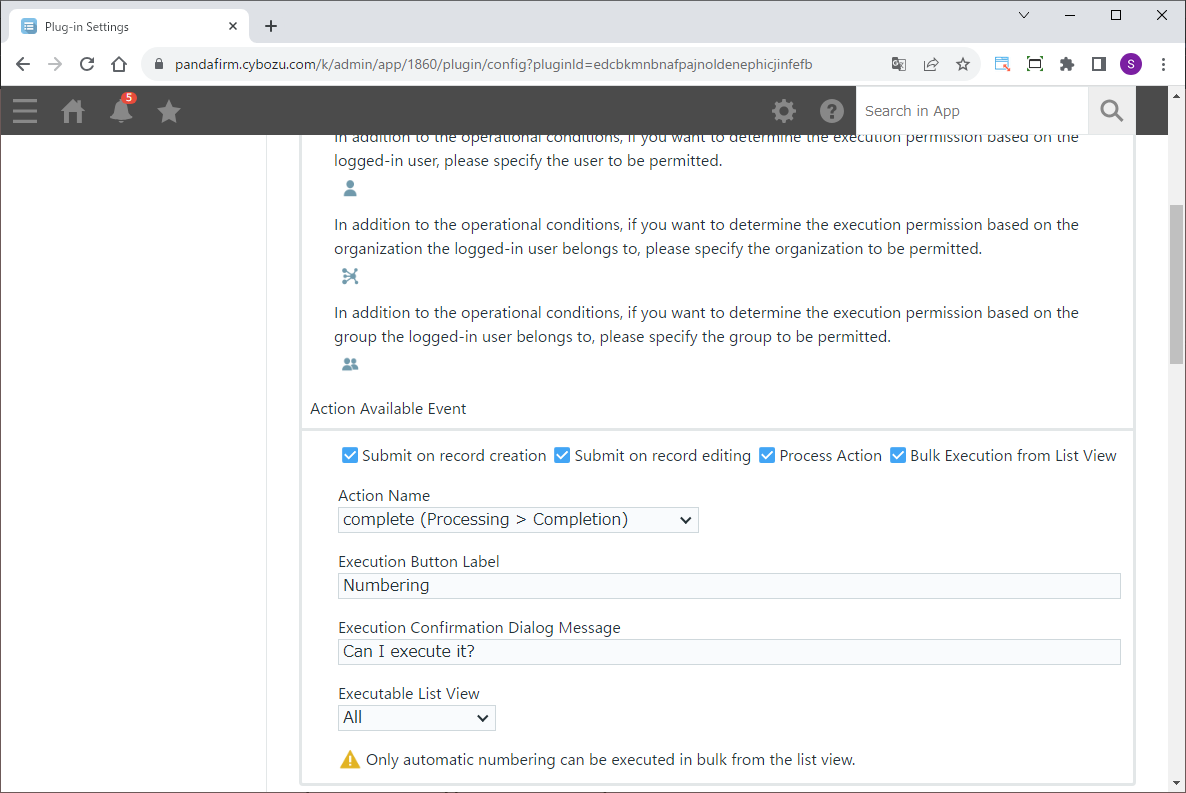
Task: Edit the Execution Button Label field
Action: 729,586
